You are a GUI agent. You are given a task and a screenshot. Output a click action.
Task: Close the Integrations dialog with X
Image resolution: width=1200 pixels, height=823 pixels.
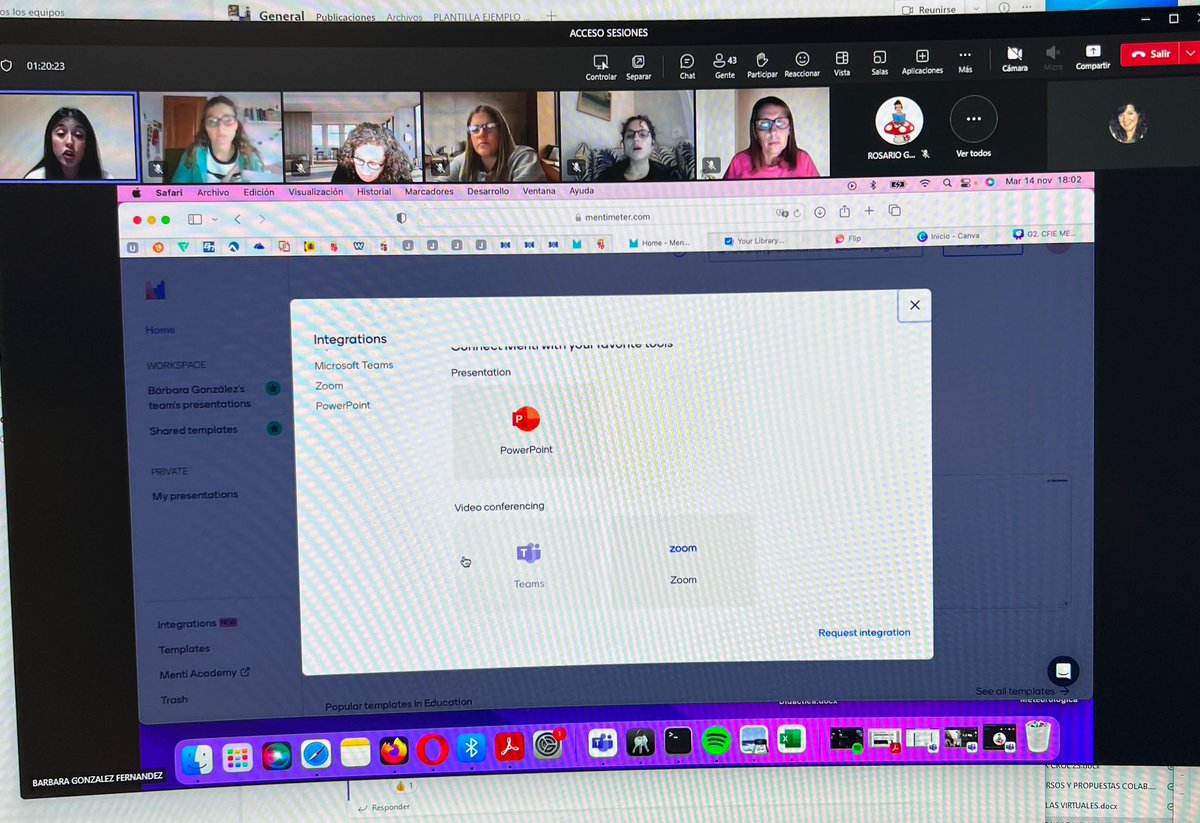914,306
